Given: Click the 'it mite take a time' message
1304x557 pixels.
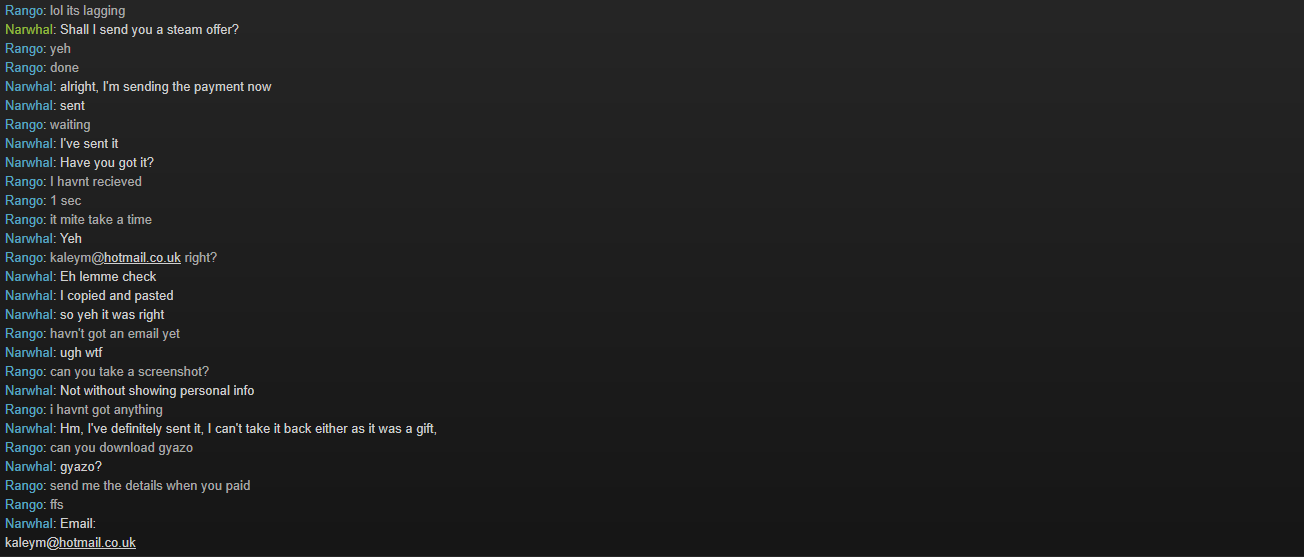Looking at the screenshot, I should click(x=101, y=220).
